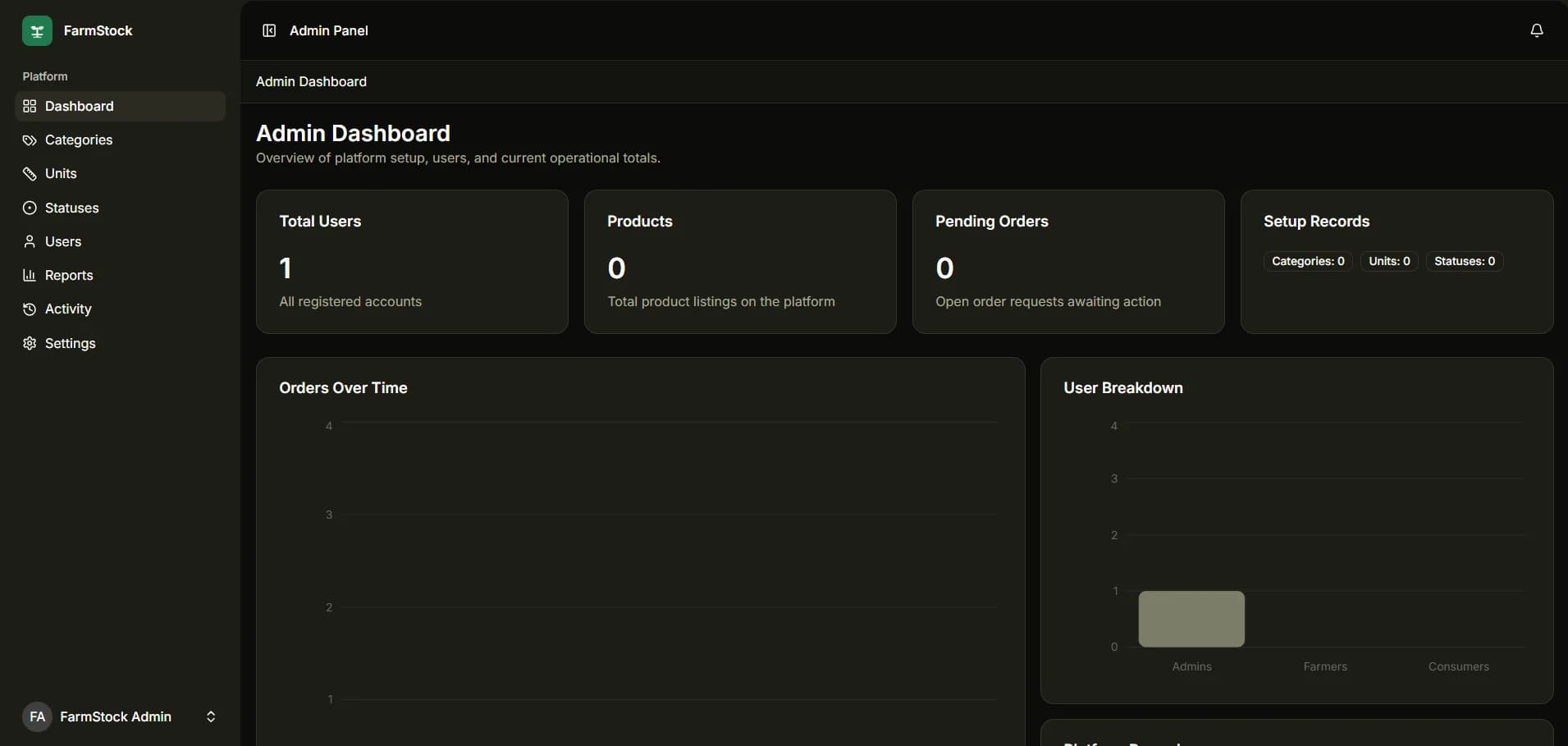Click the Categories tags icon
The height and width of the screenshot is (746, 1568).
30,140
